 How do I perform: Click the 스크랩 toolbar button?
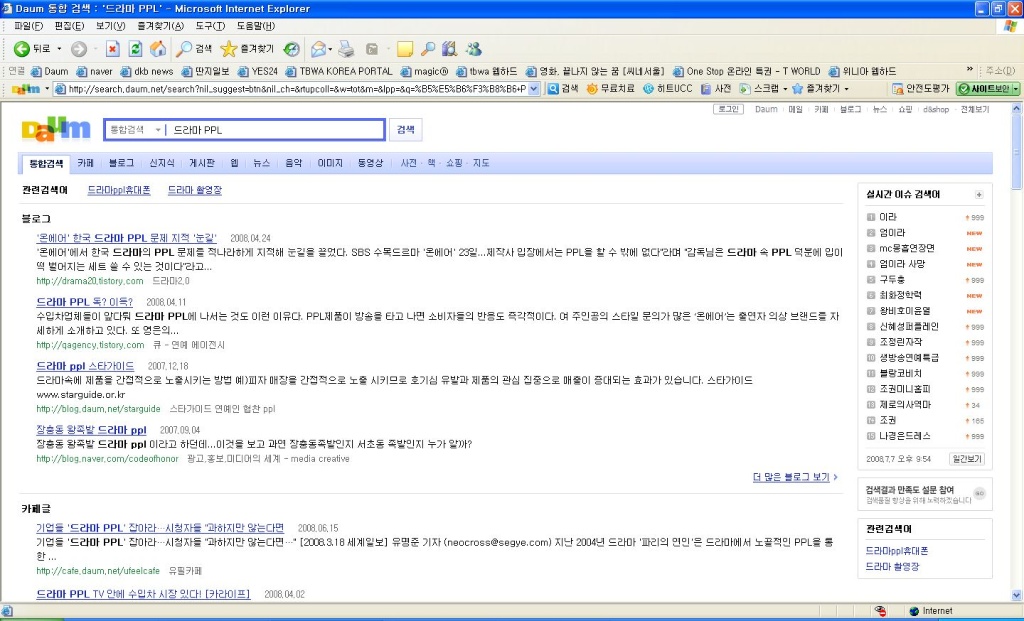pos(759,88)
